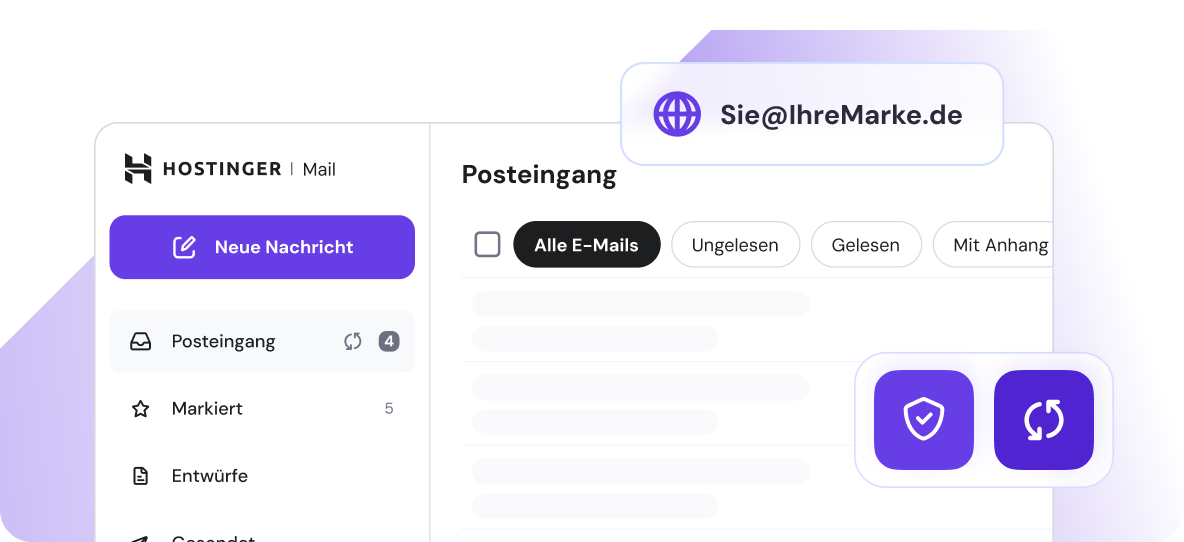This screenshot has height=542, width=1184.
Task: Tick the select-all emails checkbox
Action: click(487, 244)
